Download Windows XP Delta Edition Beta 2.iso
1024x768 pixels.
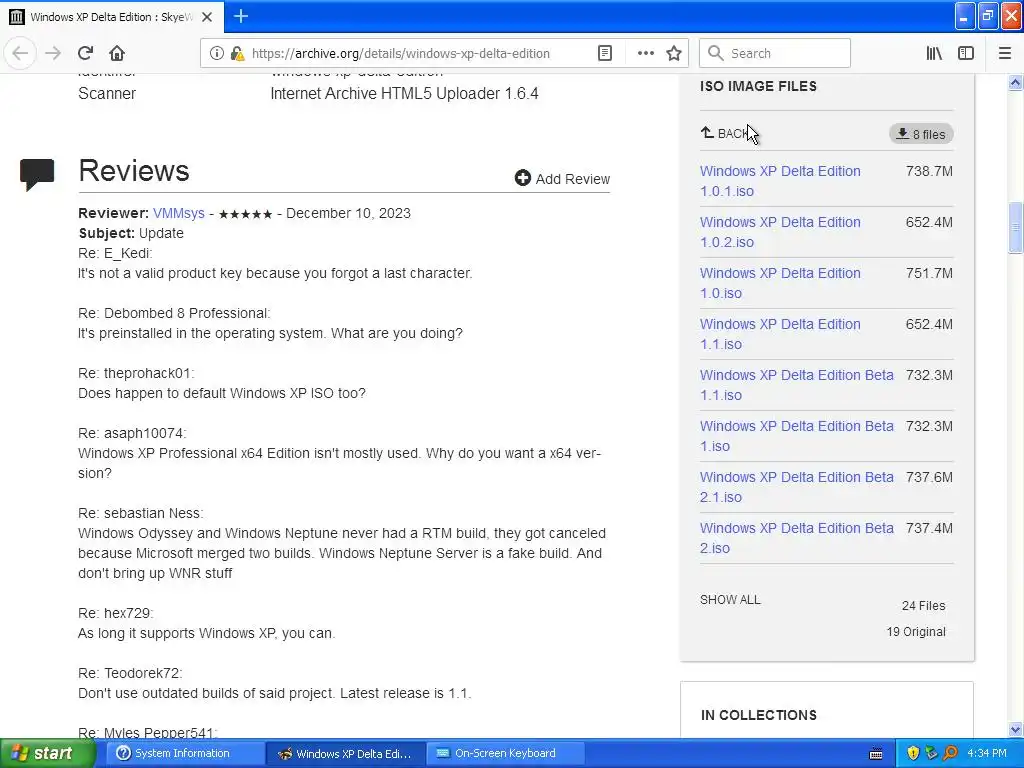click(x=796, y=537)
